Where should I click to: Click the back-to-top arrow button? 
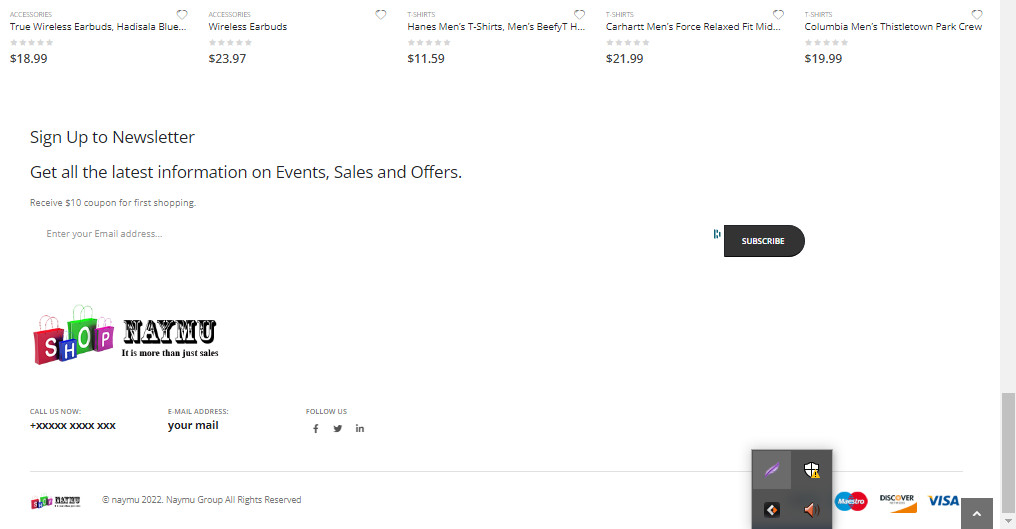[976, 513]
